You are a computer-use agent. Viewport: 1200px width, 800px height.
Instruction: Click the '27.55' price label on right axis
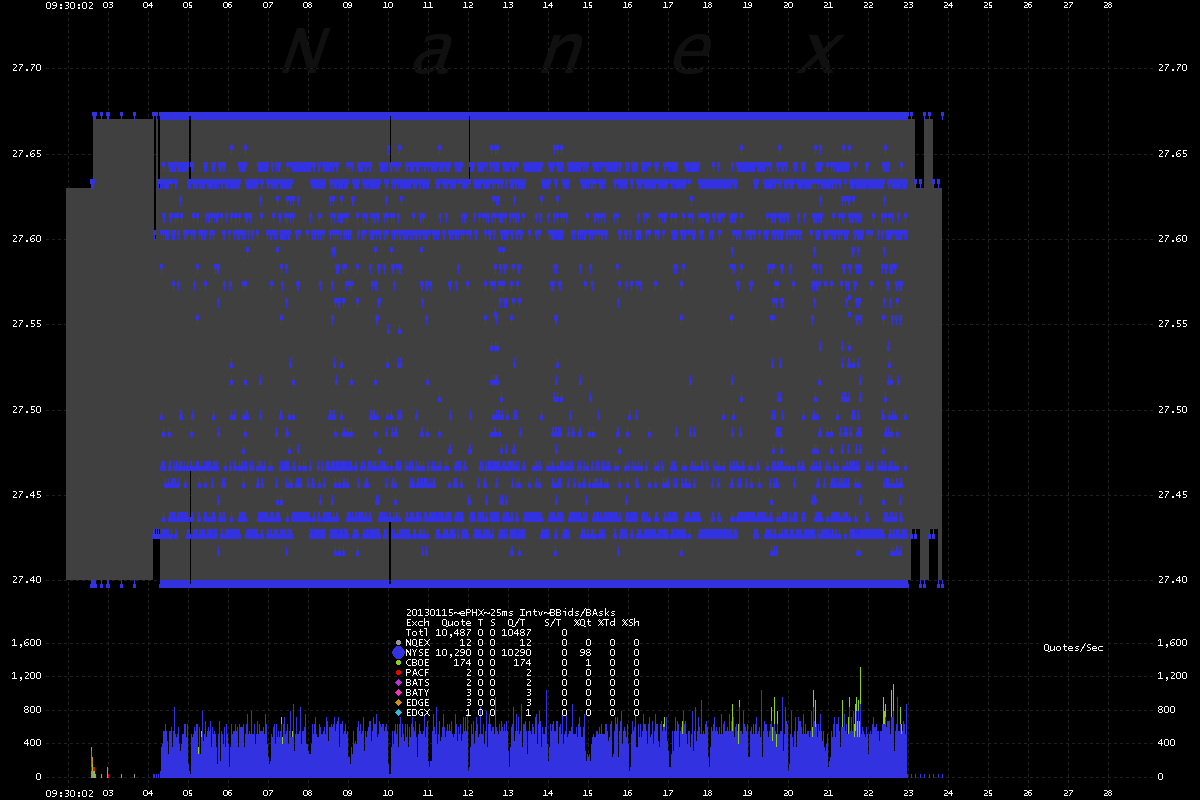1172,324
